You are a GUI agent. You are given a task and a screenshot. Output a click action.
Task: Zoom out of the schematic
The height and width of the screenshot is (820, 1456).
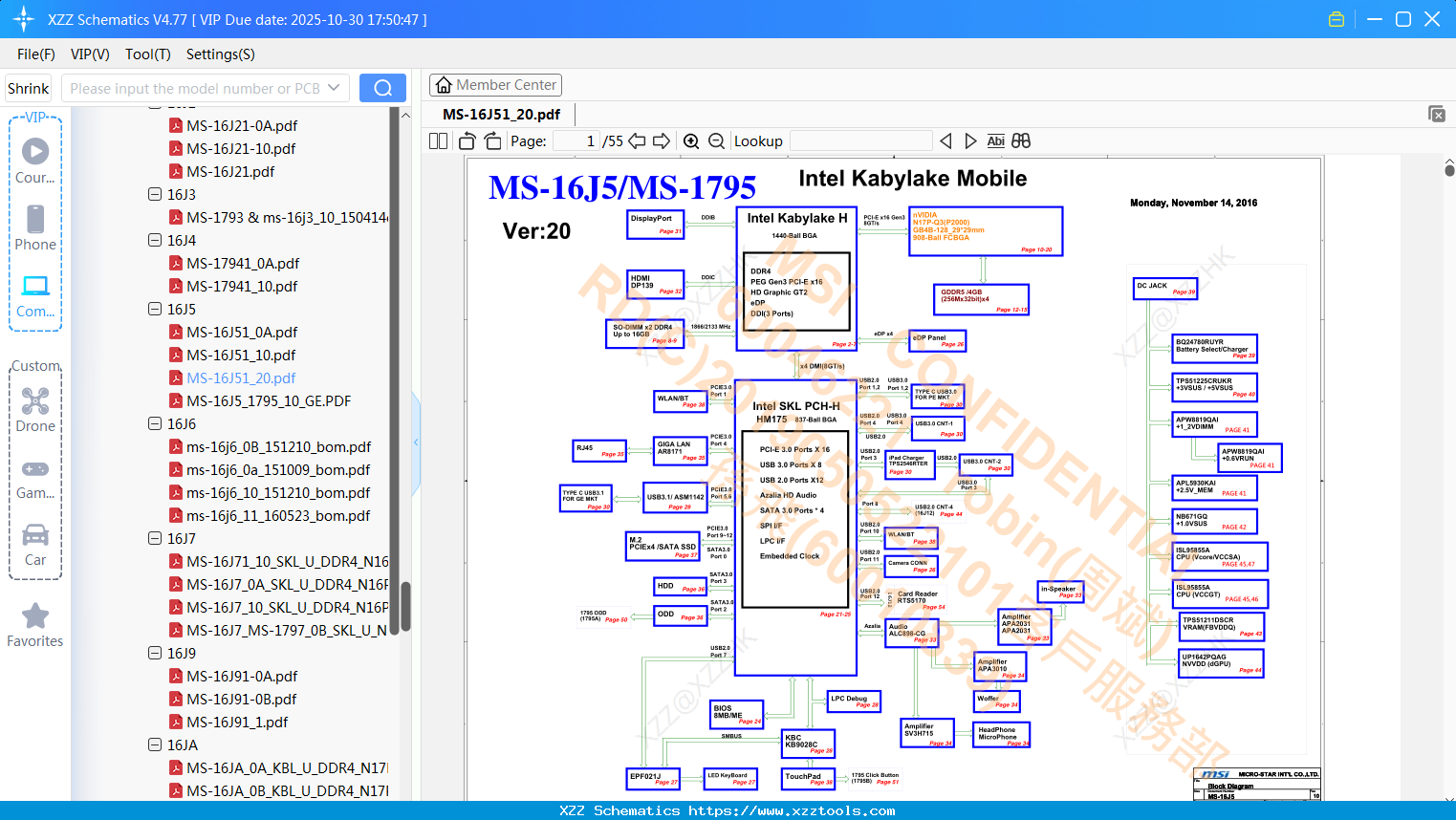[716, 141]
